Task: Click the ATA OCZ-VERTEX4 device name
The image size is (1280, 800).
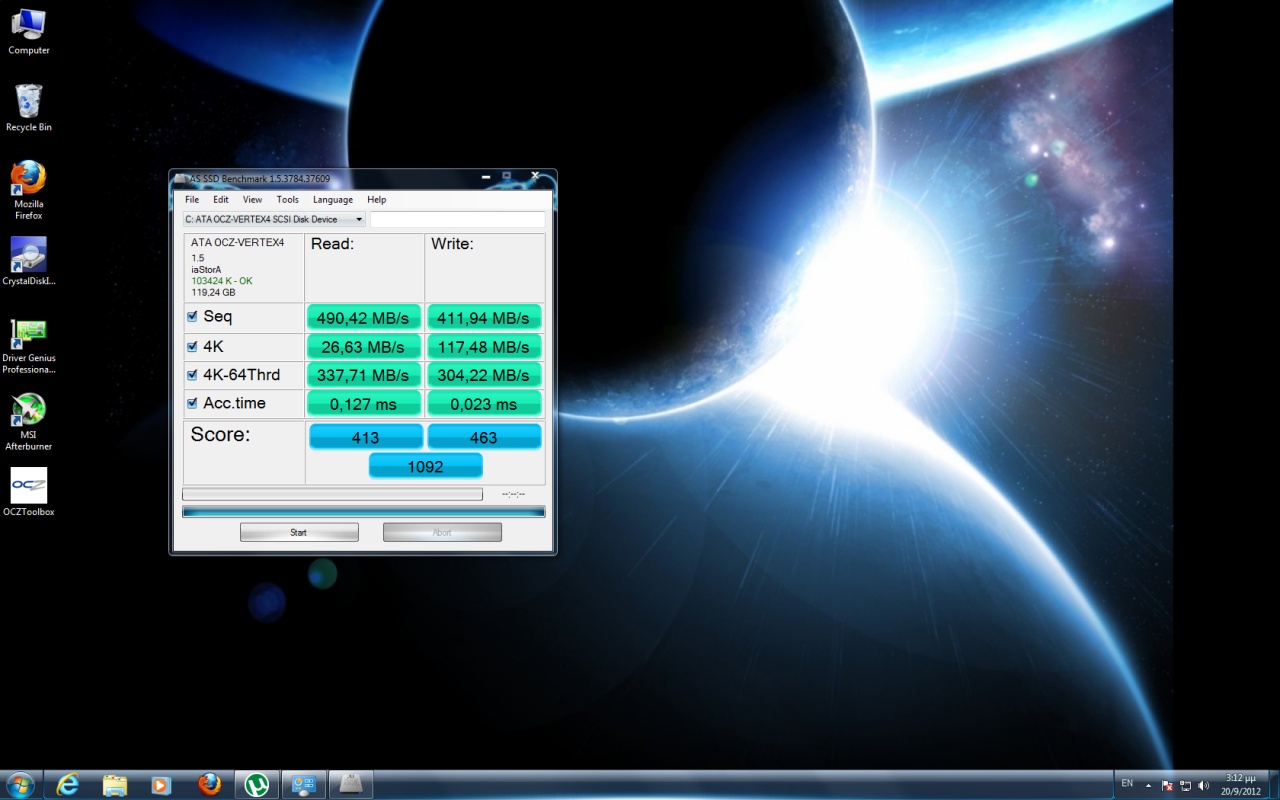Action: pyautogui.click(x=237, y=242)
